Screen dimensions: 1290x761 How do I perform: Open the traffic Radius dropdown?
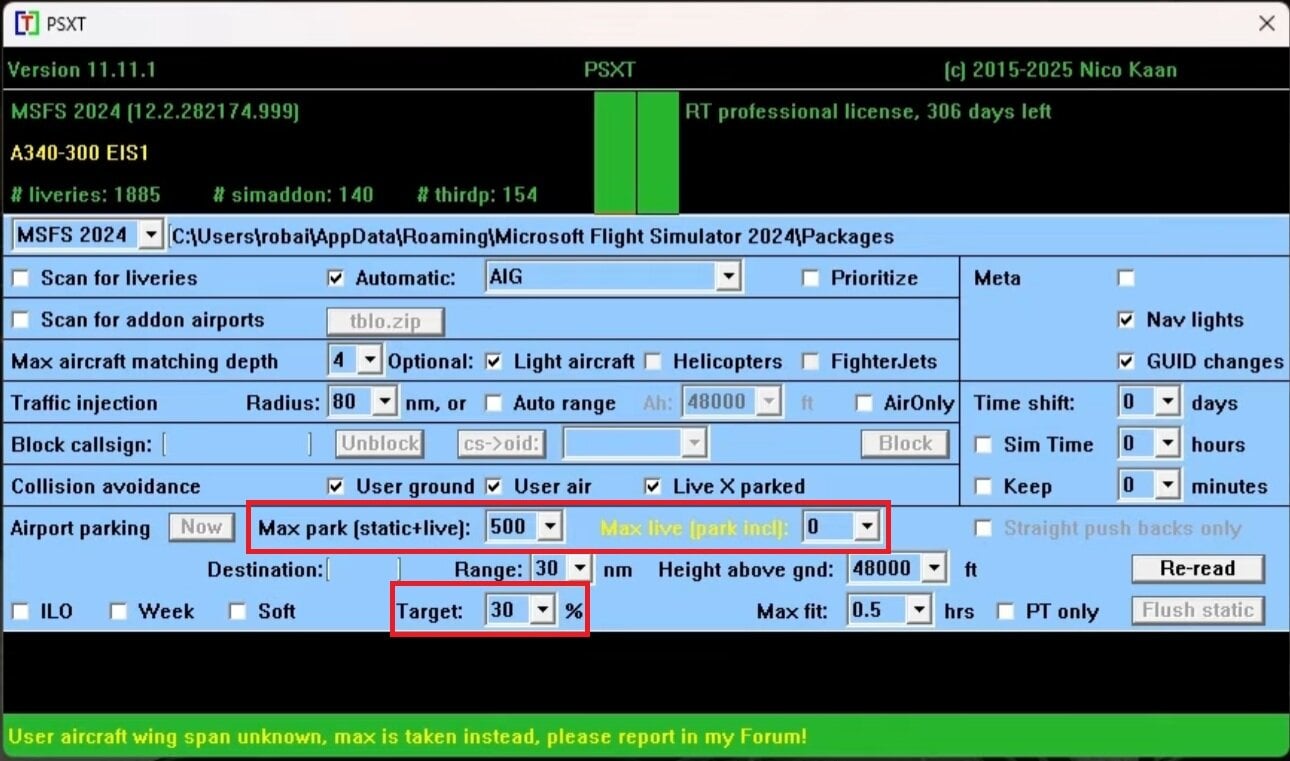(x=384, y=403)
